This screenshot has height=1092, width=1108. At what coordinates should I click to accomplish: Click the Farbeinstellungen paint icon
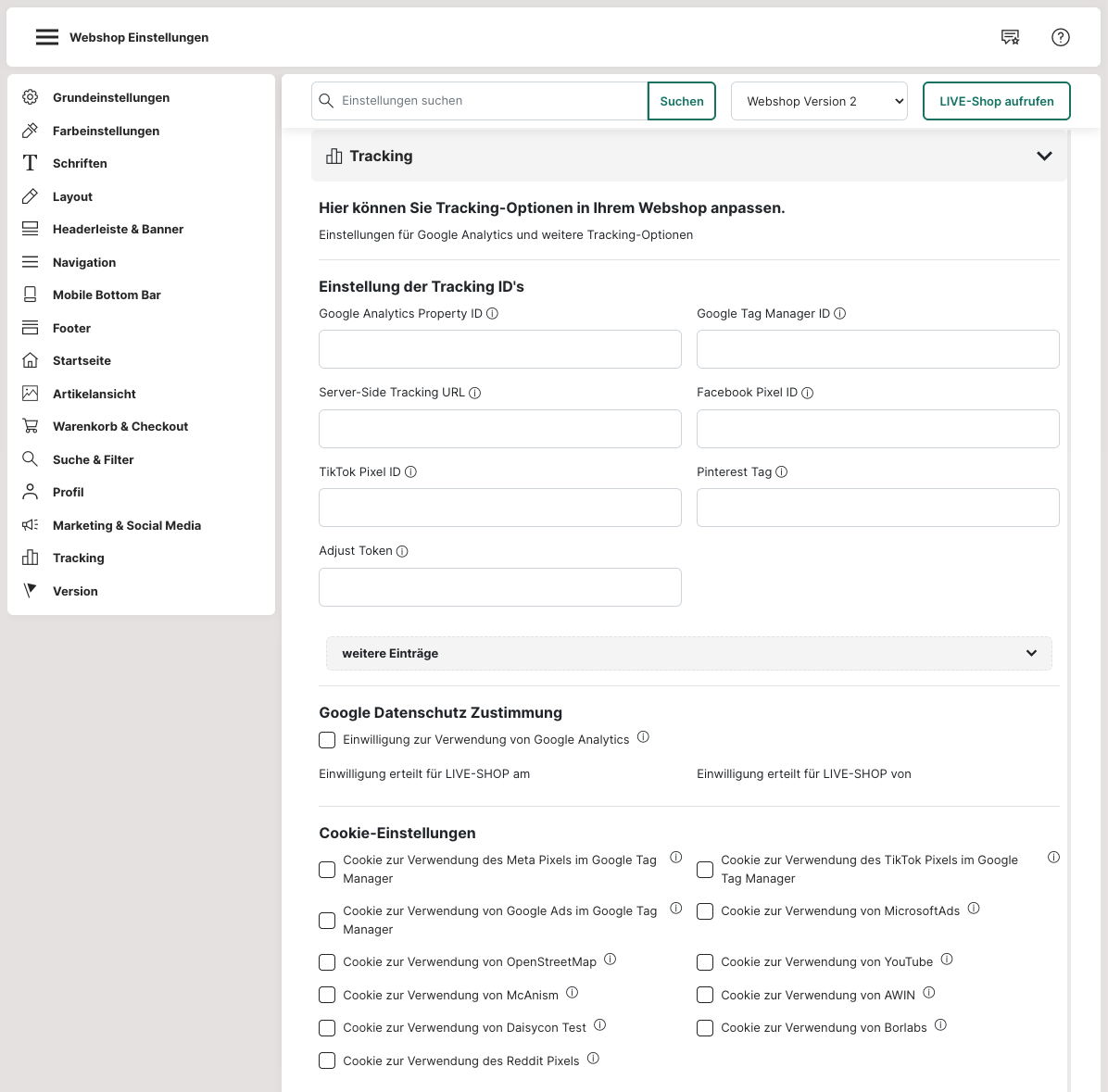[x=31, y=131]
